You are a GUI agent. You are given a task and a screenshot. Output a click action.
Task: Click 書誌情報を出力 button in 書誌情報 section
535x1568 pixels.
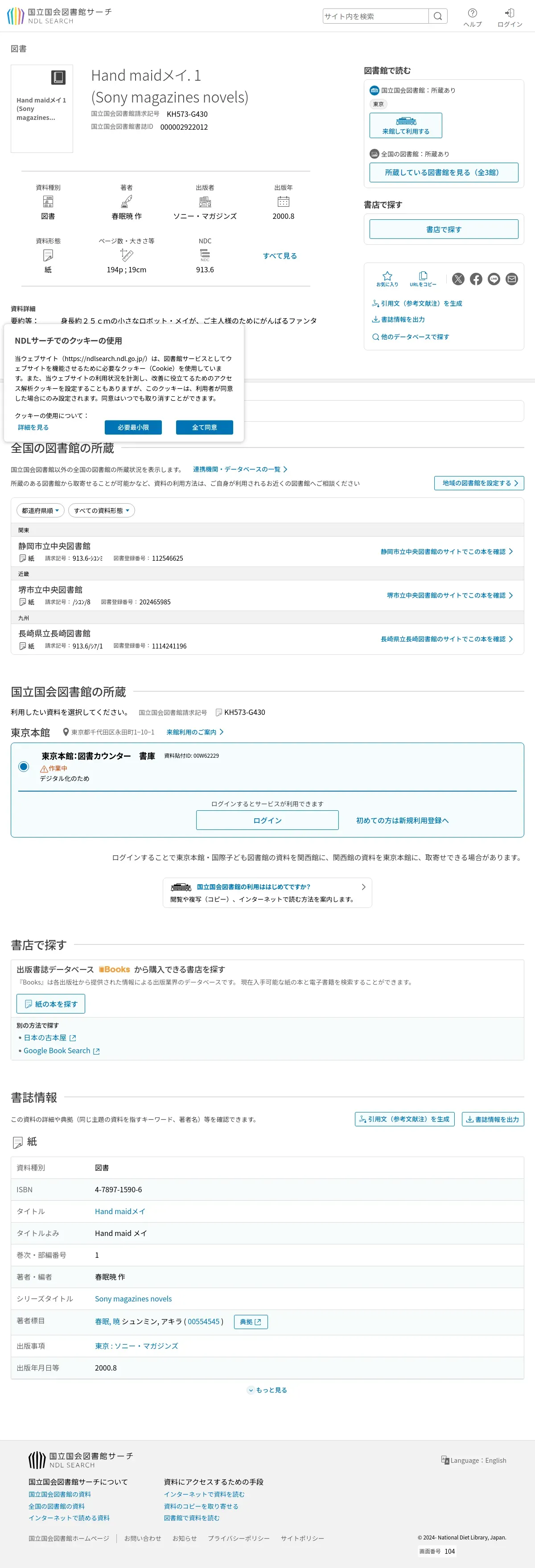click(493, 1119)
